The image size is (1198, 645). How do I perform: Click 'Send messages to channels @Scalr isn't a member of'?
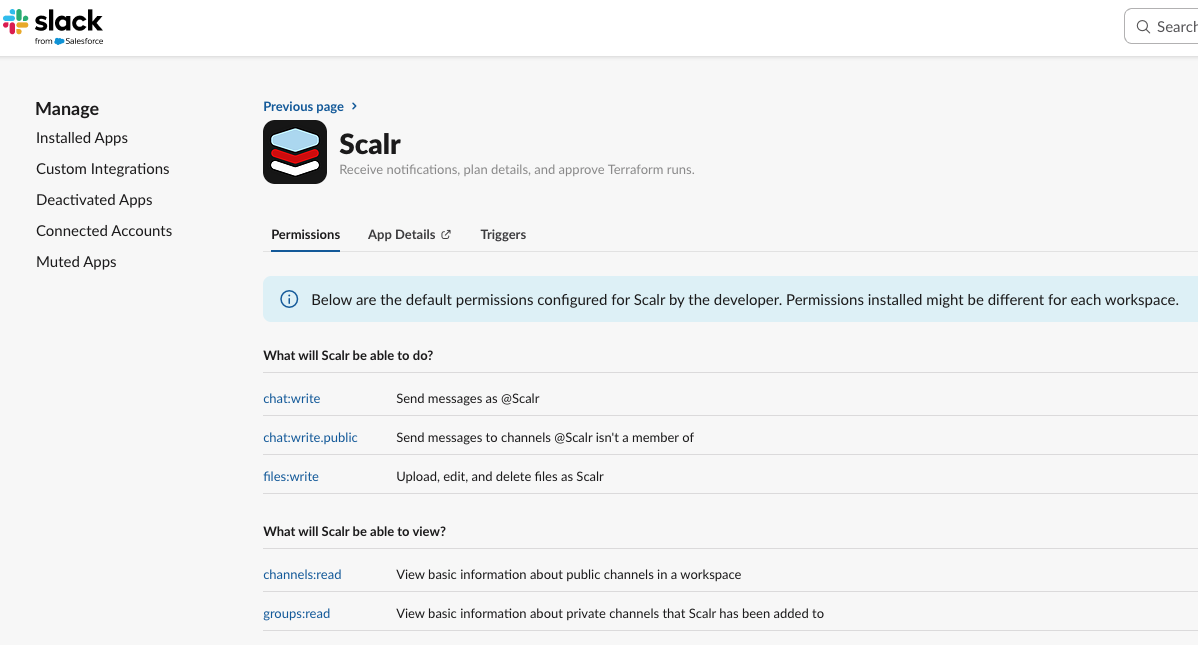coord(545,437)
